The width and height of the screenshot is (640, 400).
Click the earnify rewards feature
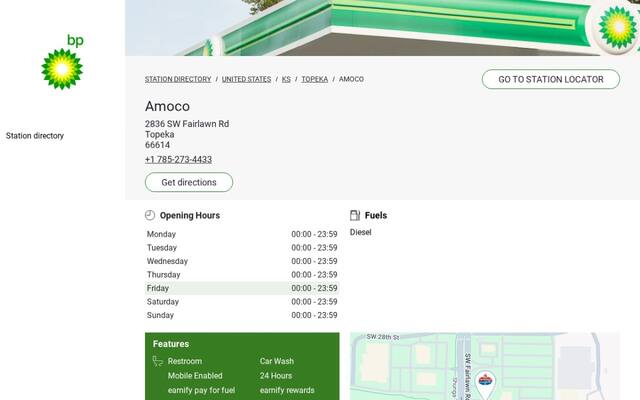[x=287, y=390]
